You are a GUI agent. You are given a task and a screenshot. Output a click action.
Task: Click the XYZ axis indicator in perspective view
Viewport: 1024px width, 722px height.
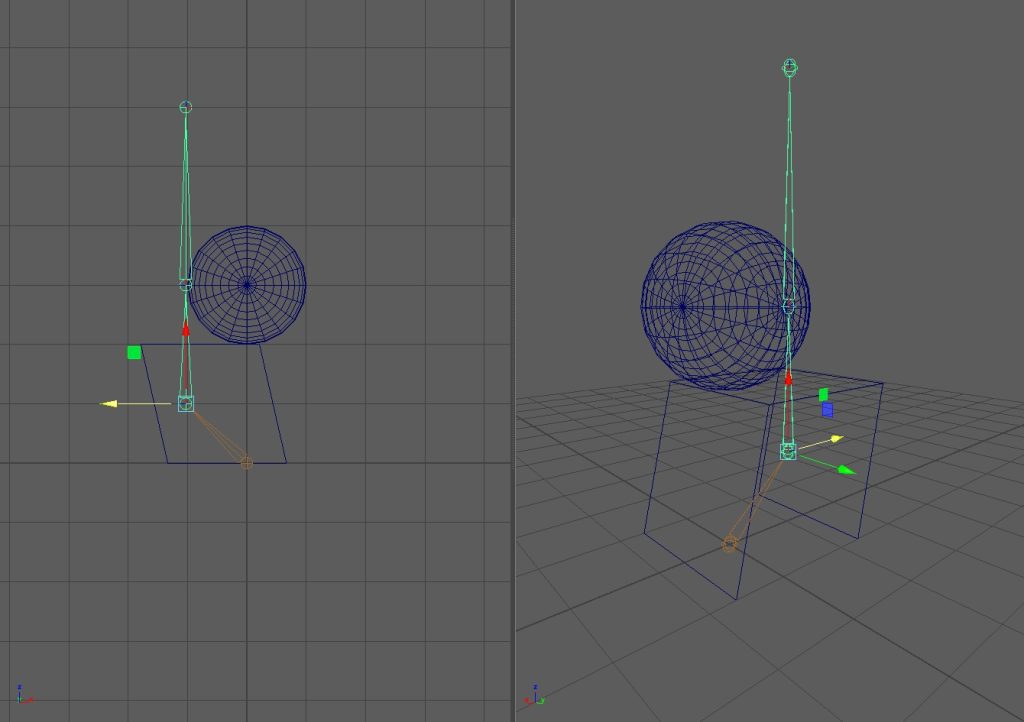(x=535, y=695)
